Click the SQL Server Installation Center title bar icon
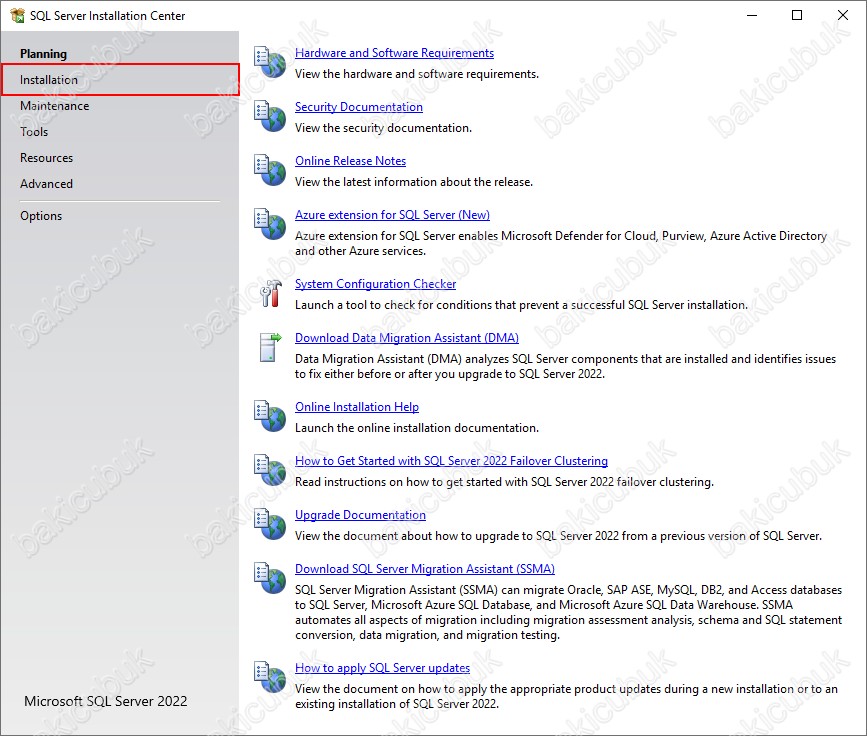 coord(18,15)
